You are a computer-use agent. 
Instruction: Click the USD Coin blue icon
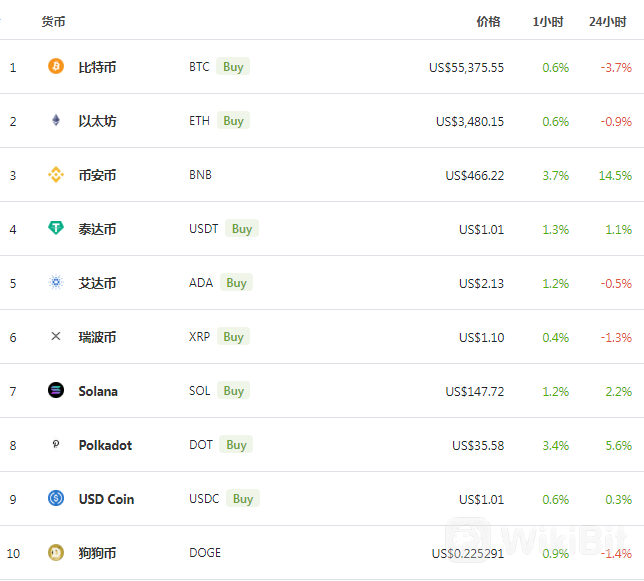(x=56, y=498)
